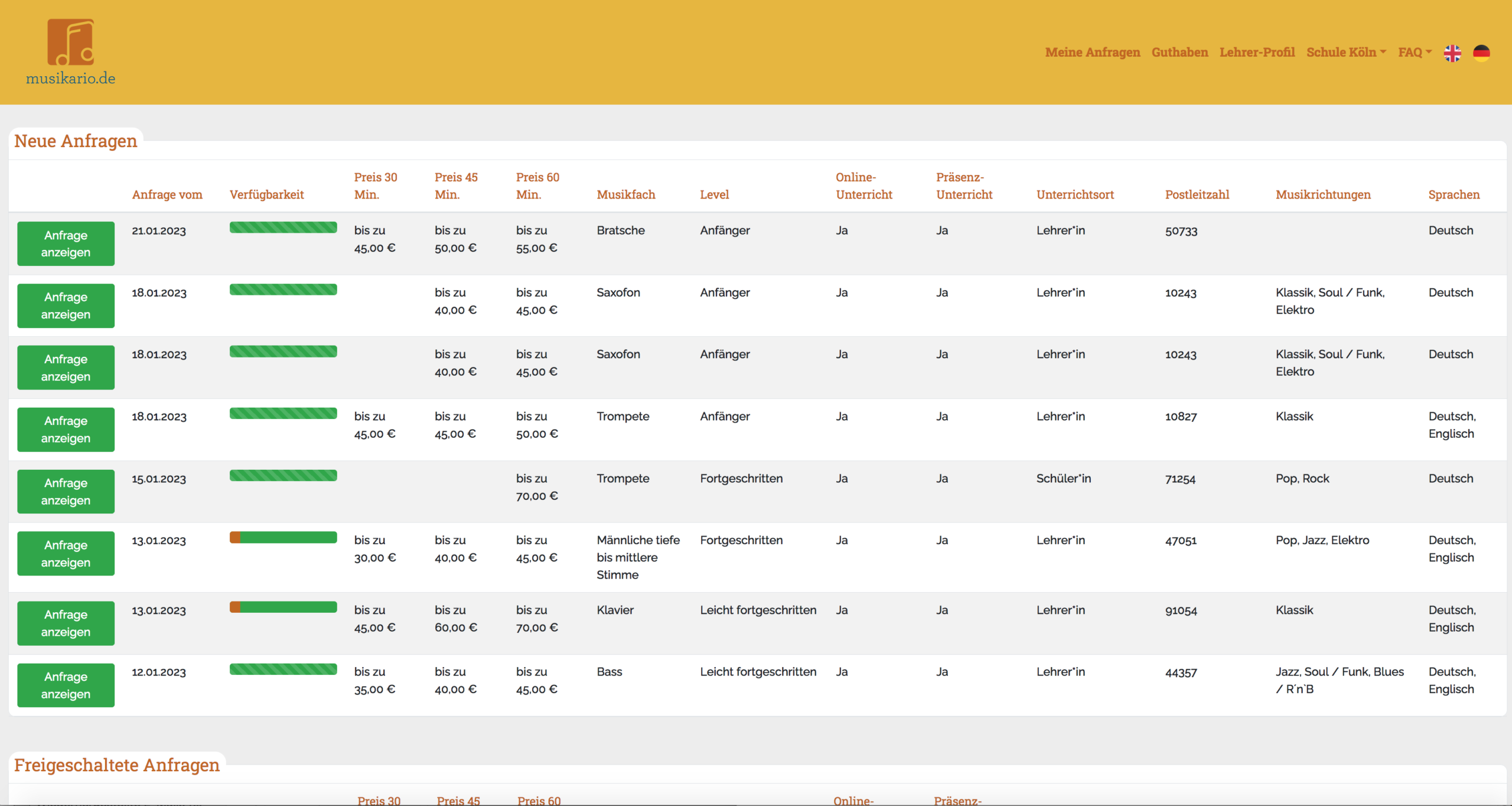Click the Klavier cell
The width and height of the screenshot is (1512, 806).
point(615,610)
